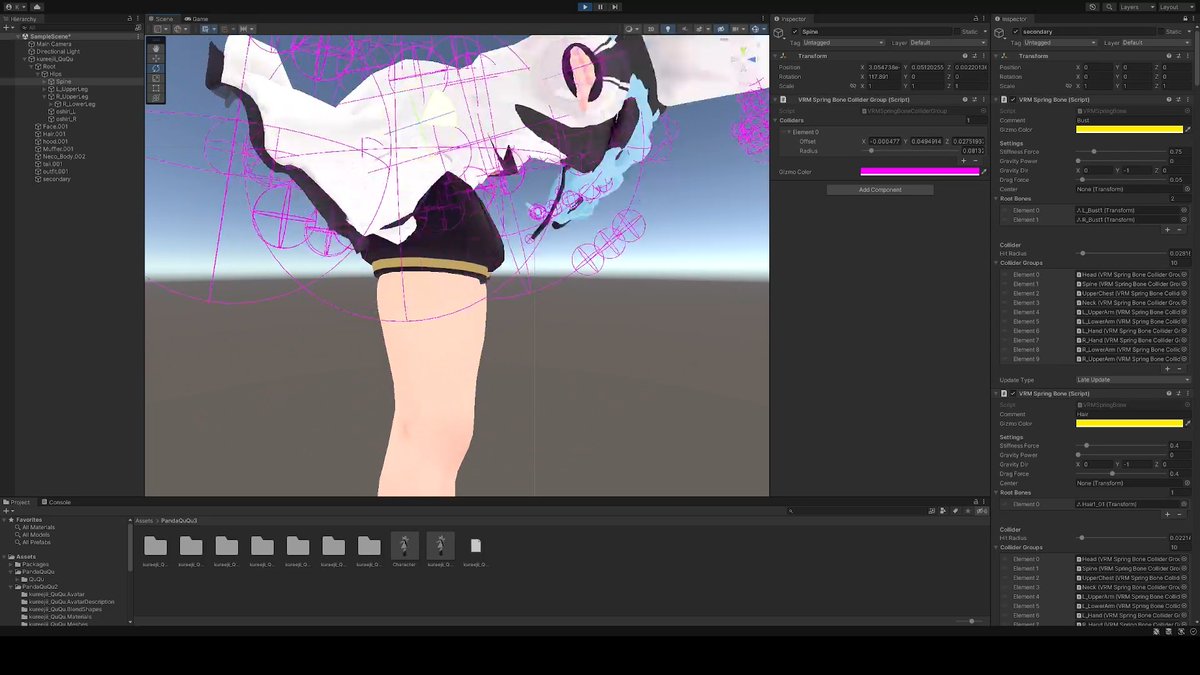Click plus button to add a collider element
Image resolution: width=1200 pixels, height=675 pixels.
(x=964, y=161)
